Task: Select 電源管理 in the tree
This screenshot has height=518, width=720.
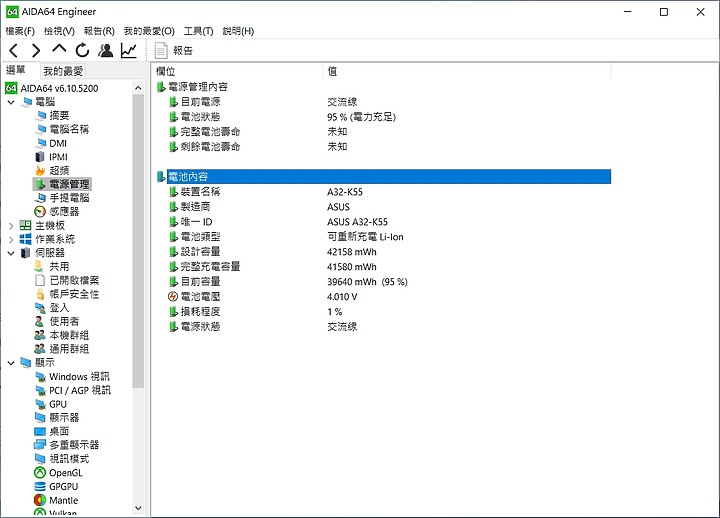Action: [x=69, y=184]
